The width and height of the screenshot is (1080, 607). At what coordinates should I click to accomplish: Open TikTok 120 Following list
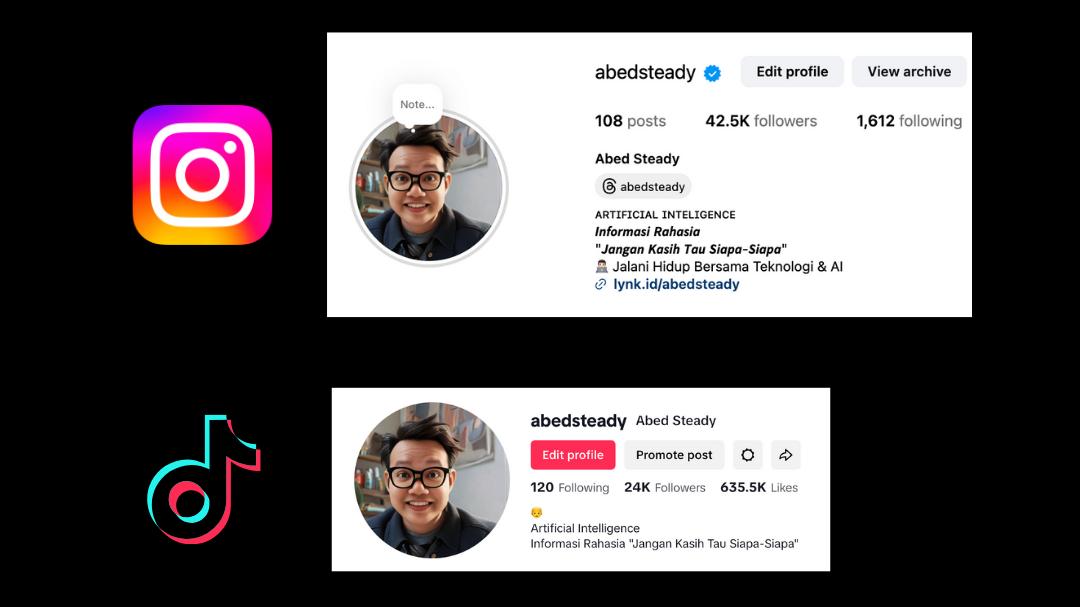[570, 488]
